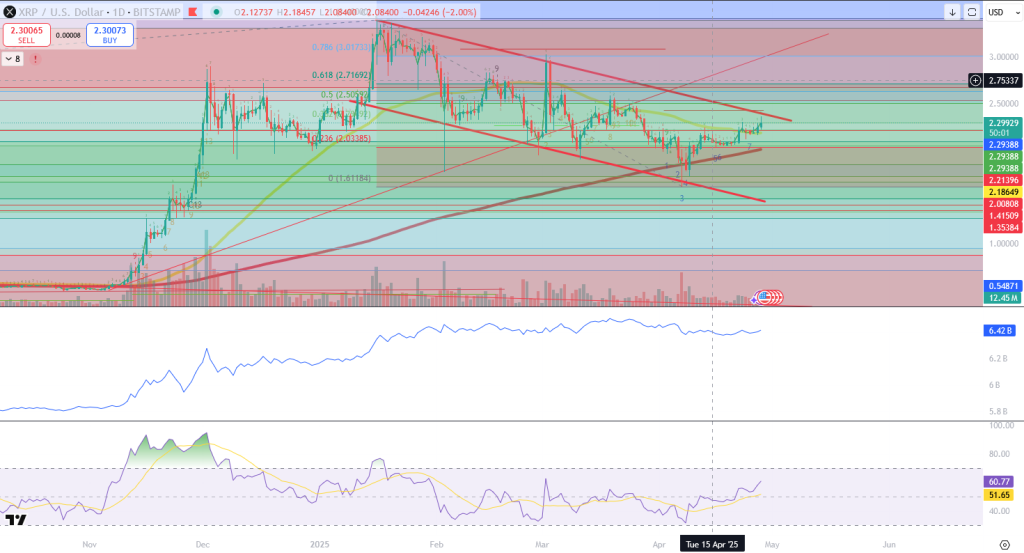Click the 6.42 B indicator value label
Viewport: 1024px width, 553px height.
(x=1000, y=330)
